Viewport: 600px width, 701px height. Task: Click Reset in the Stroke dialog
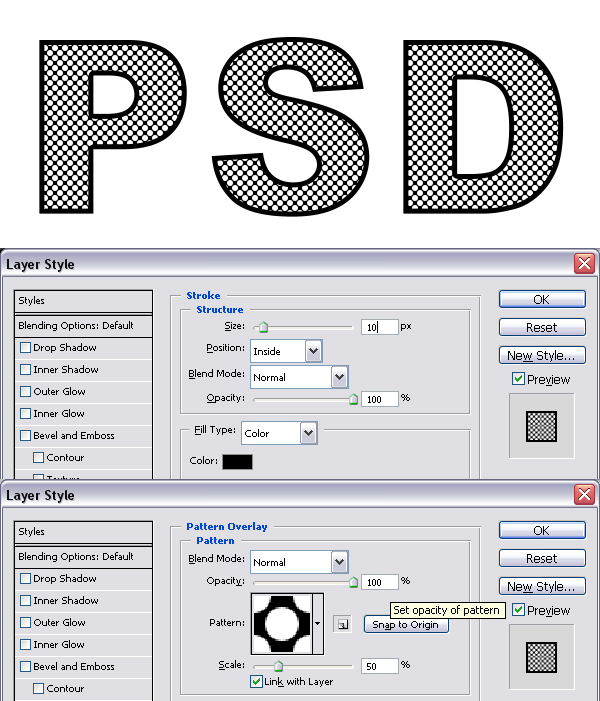pos(542,327)
